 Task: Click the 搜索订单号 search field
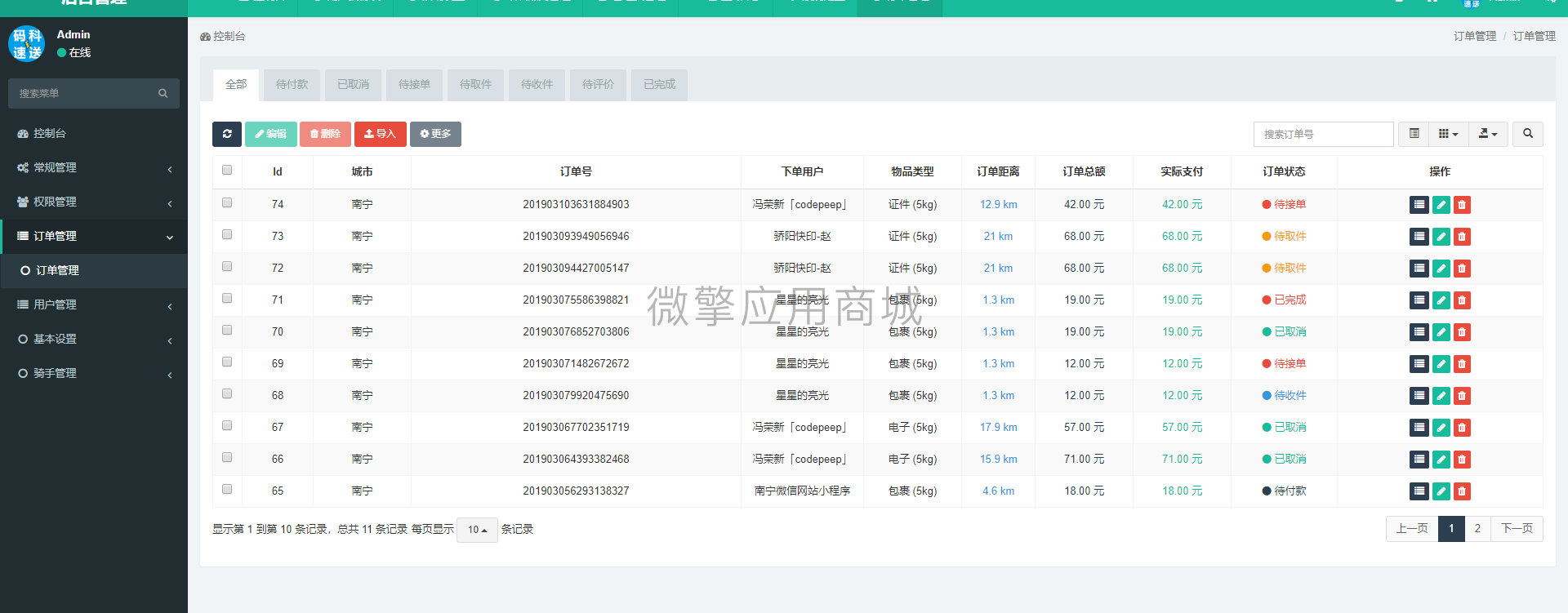pyautogui.click(x=1323, y=134)
